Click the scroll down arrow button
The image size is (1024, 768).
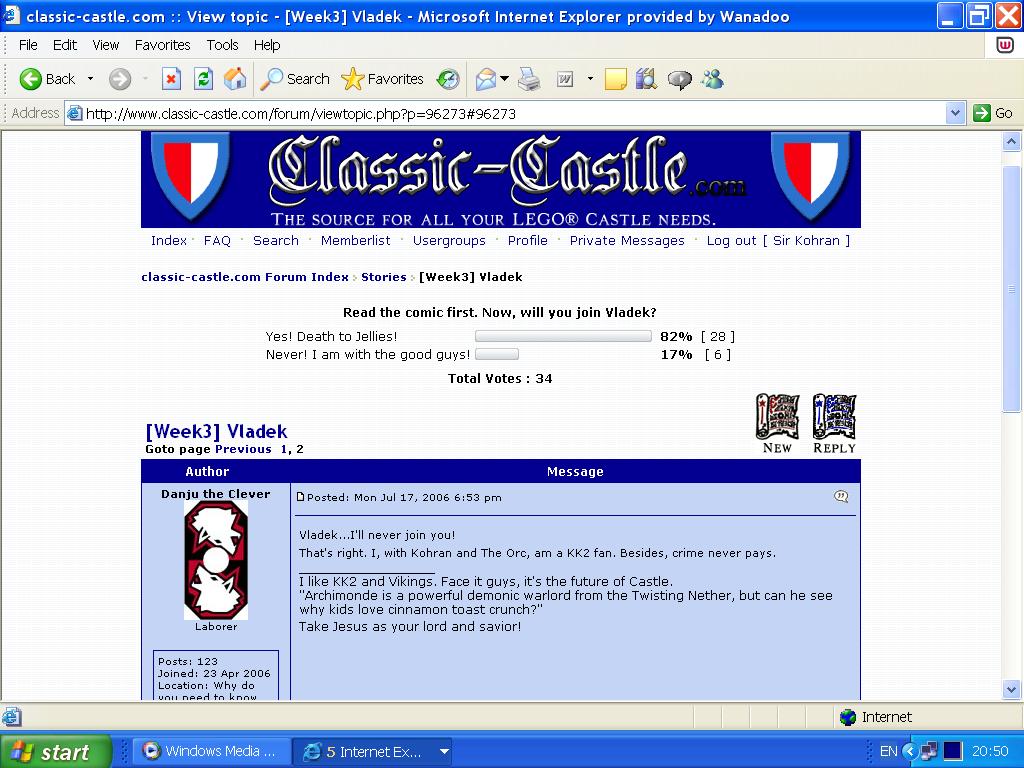(x=1011, y=688)
